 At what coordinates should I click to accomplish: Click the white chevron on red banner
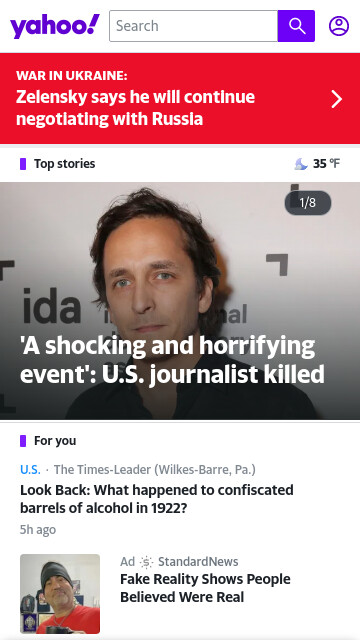coord(337,99)
